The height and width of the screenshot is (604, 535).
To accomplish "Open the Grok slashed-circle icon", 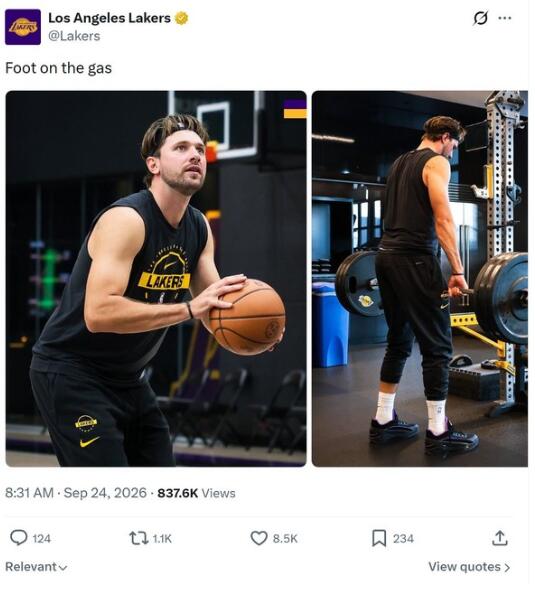I will [480, 18].
